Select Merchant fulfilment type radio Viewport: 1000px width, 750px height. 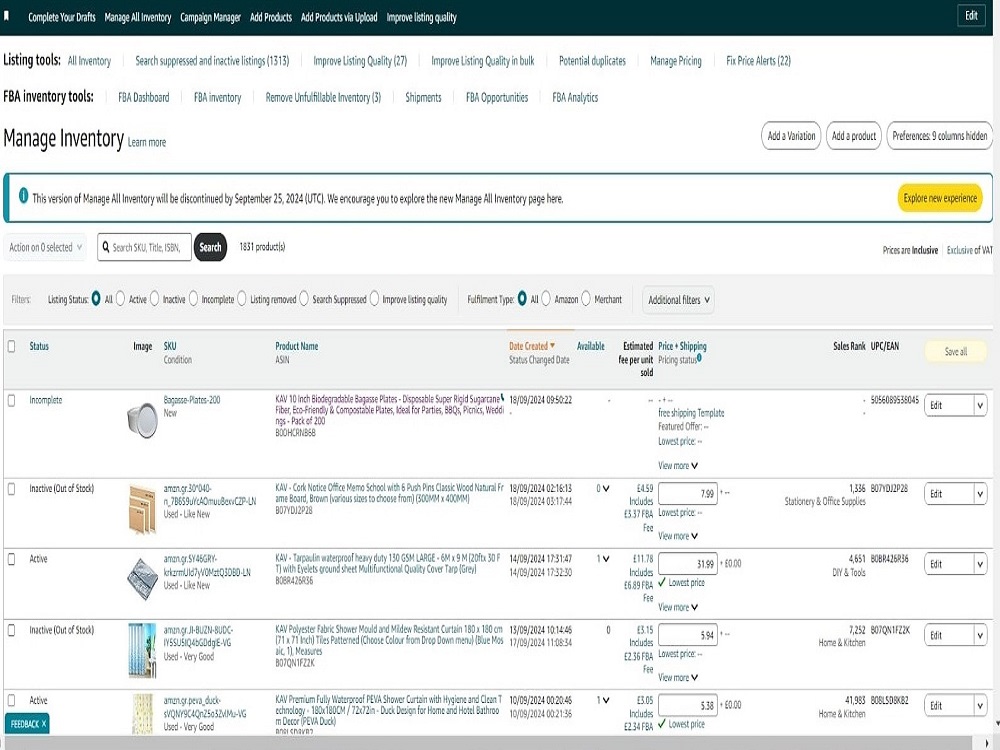586,299
